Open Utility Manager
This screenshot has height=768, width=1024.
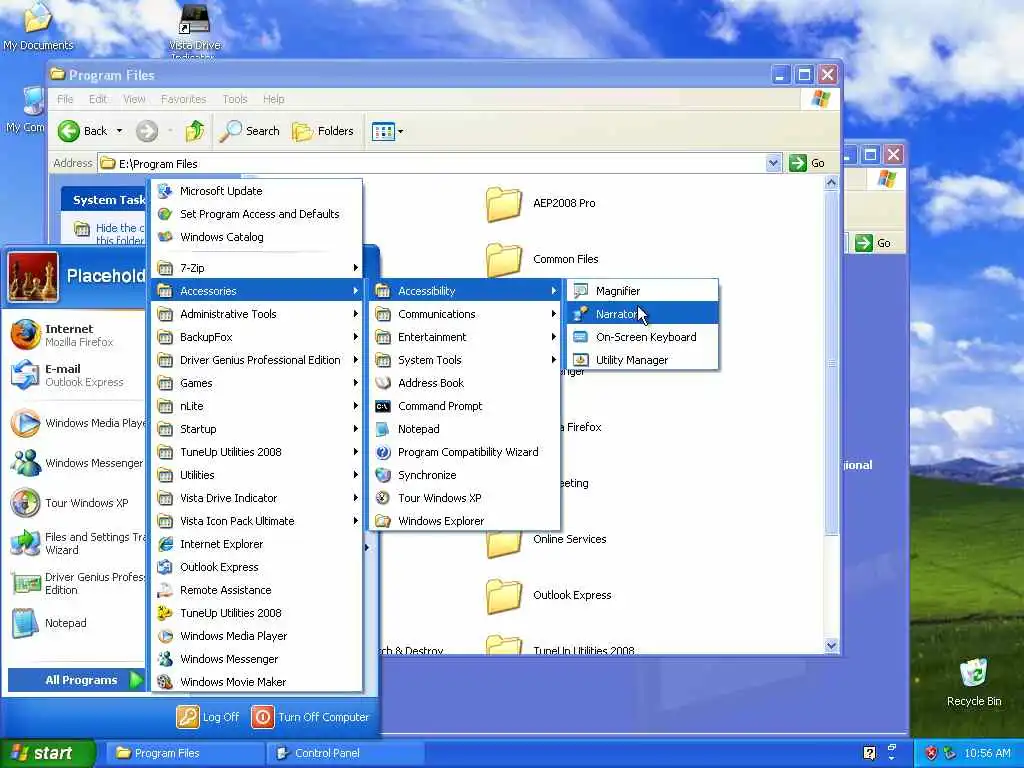tap(643, 360)
